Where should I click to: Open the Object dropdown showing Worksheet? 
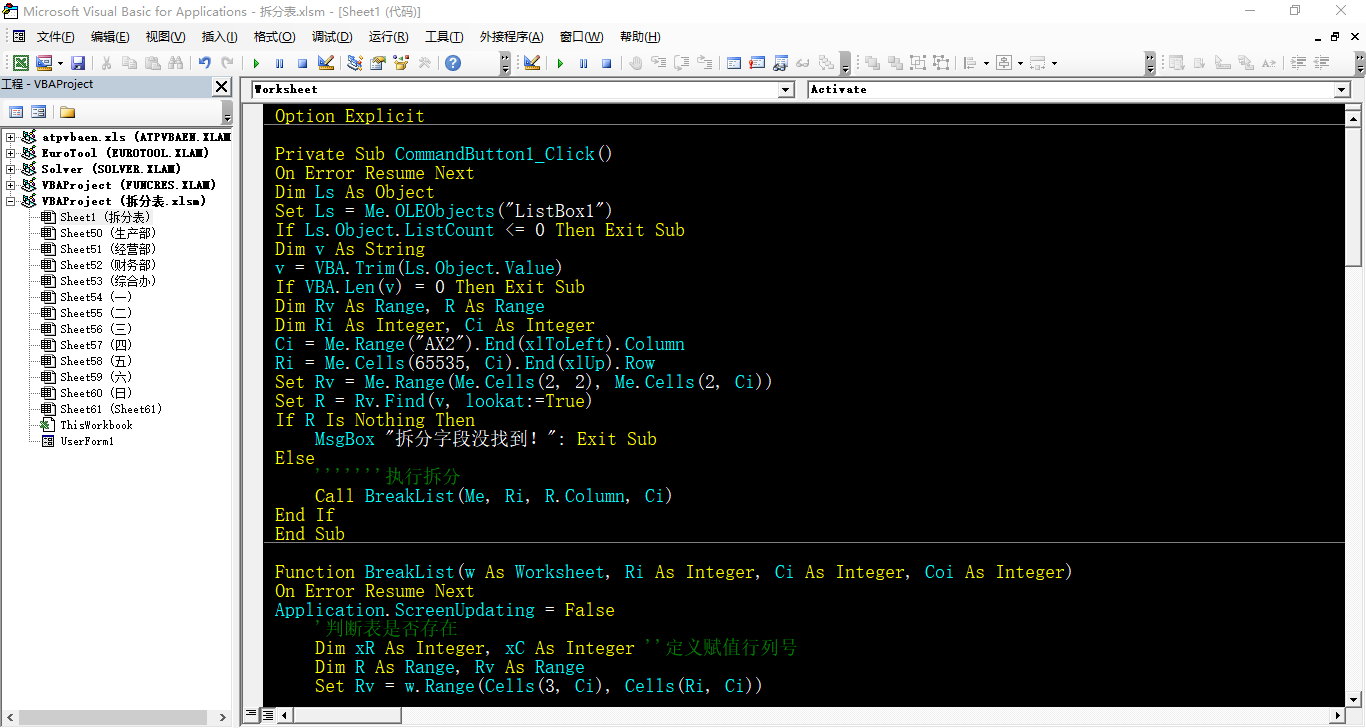point(785,90)
